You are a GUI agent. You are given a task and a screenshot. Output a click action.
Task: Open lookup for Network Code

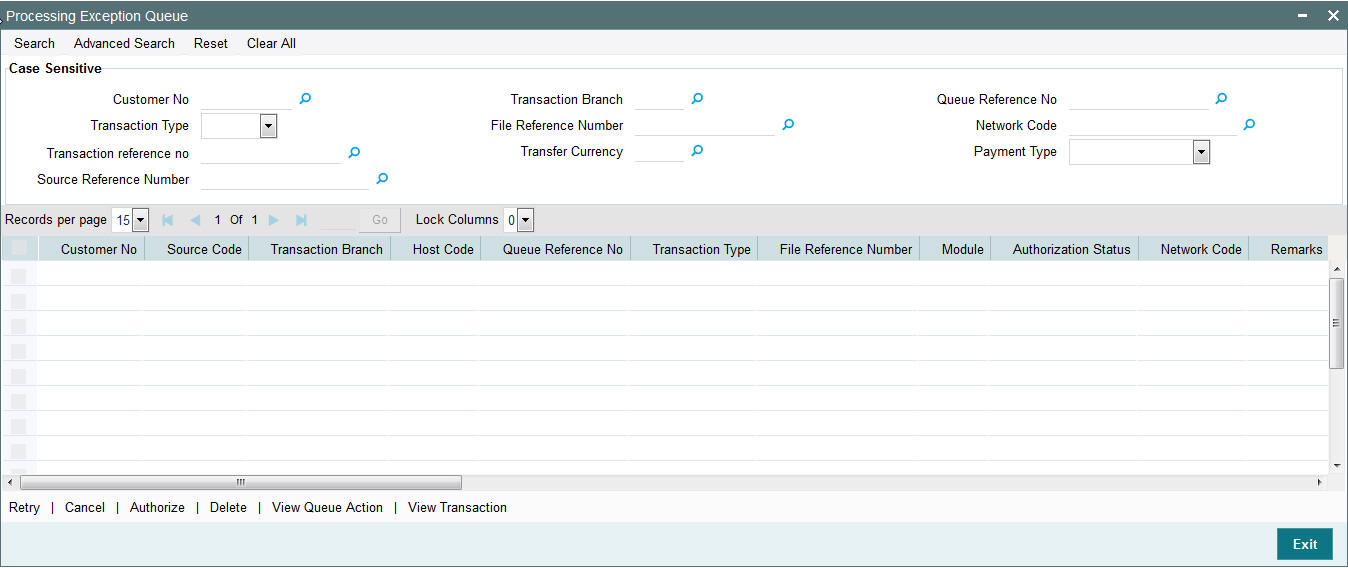1249,124
